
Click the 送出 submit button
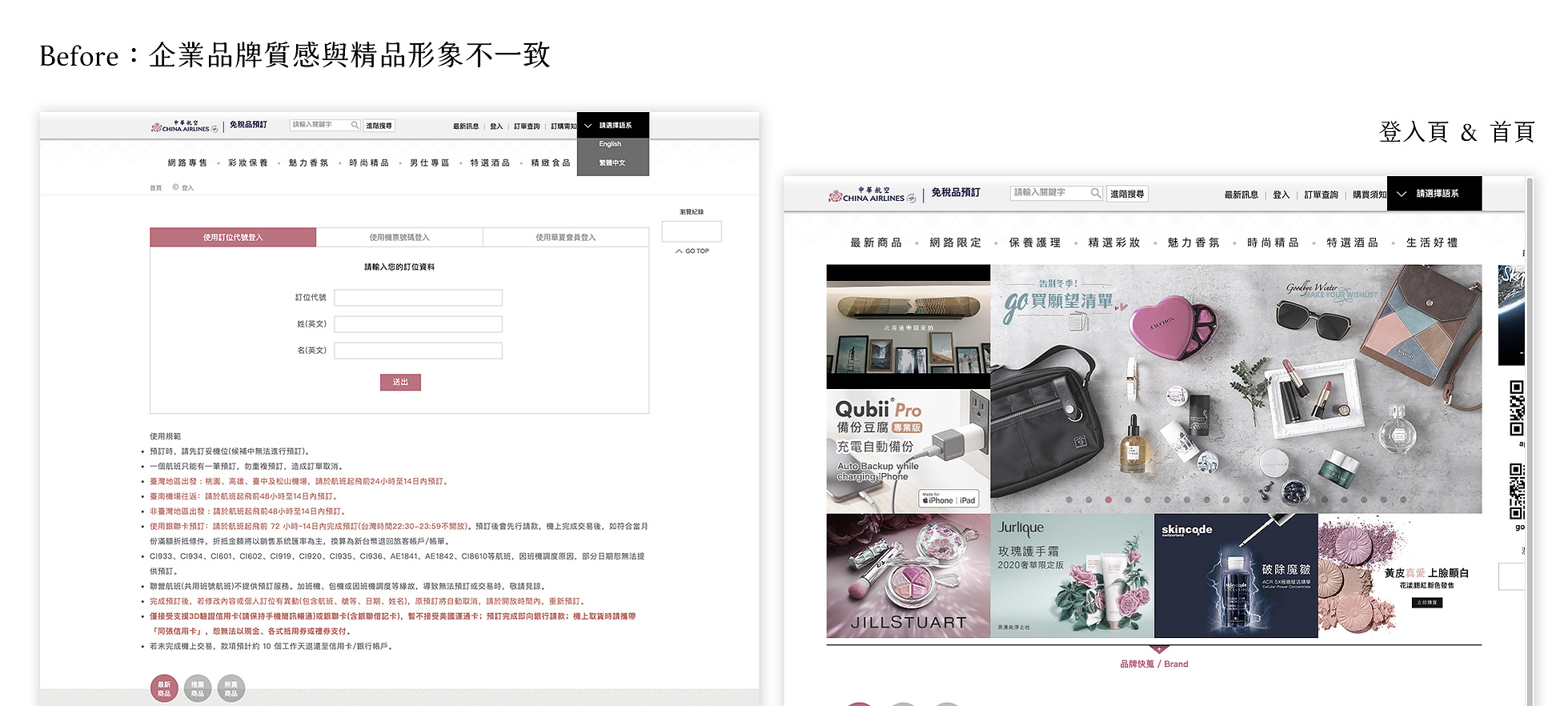[400, 382]
